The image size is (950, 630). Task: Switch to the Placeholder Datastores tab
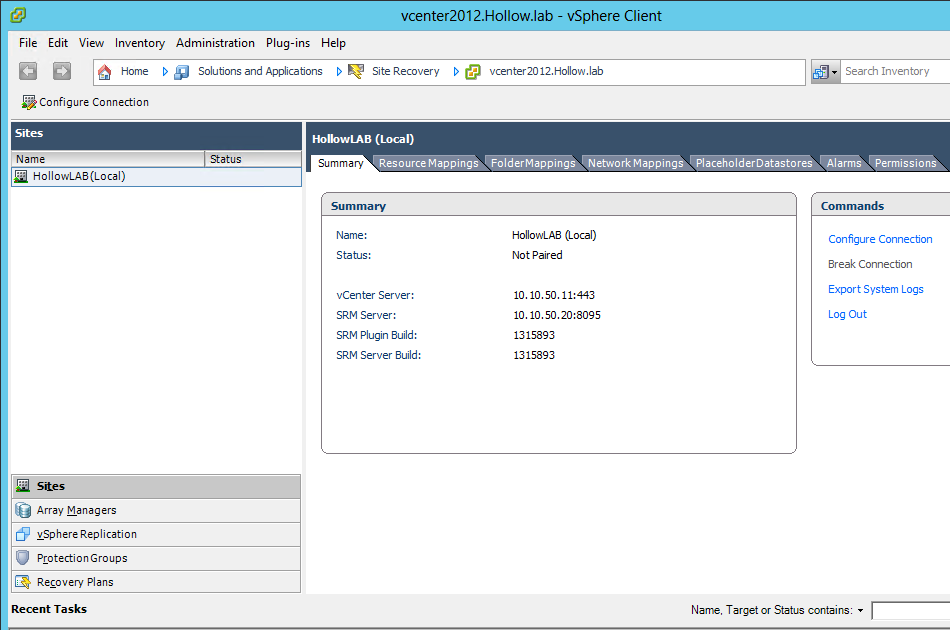click(x=754, y=163)
